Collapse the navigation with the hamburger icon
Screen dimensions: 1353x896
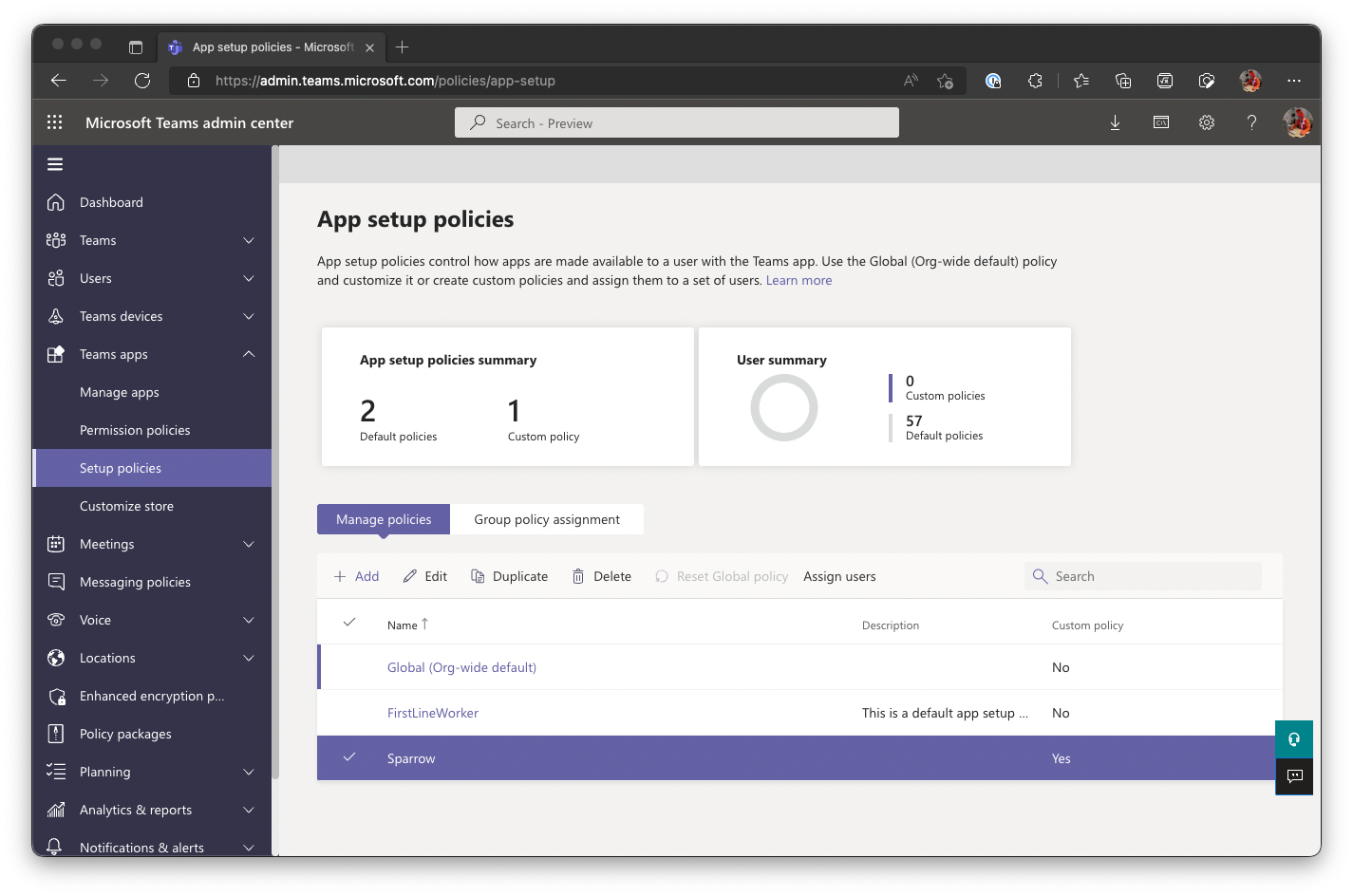(x=54, y=163)
